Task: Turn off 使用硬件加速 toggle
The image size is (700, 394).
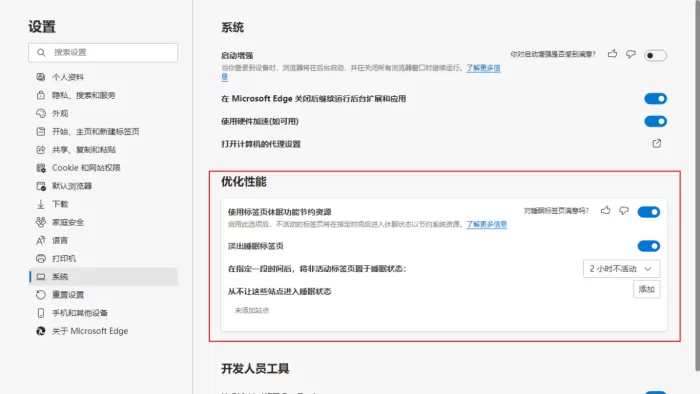Action: (x=655, y=121)
